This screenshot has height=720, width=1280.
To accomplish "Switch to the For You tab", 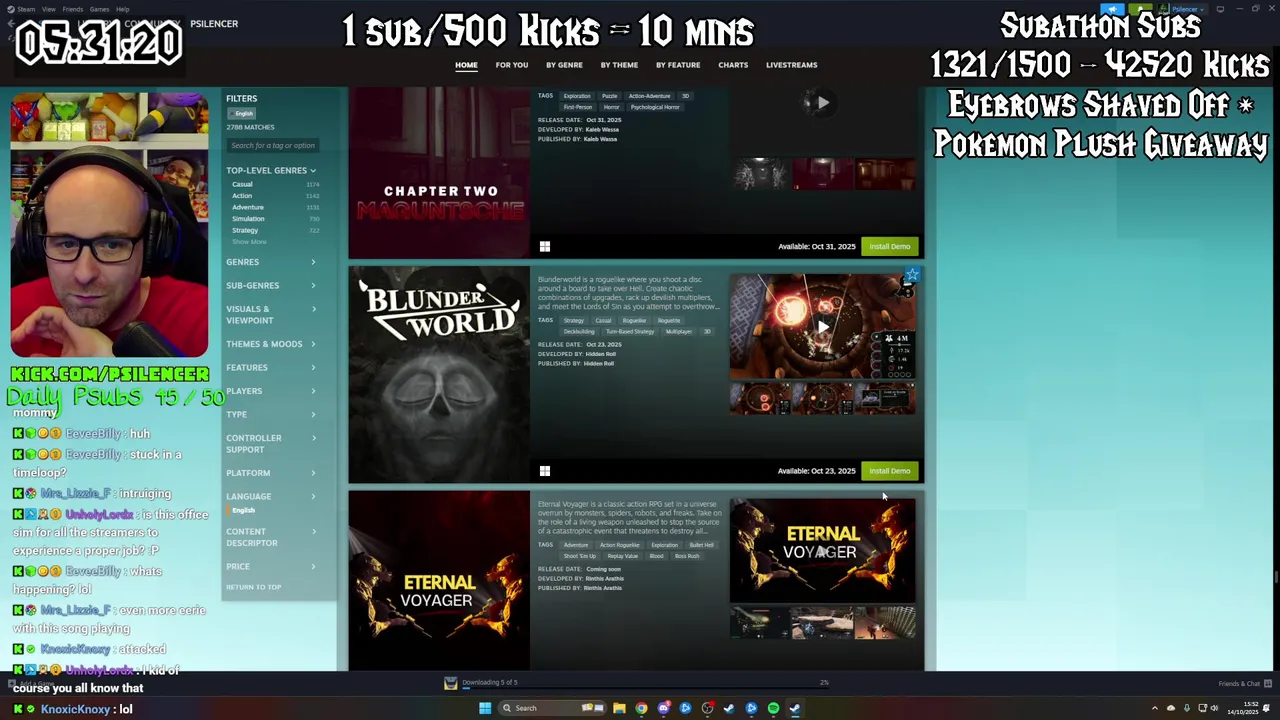I will [512, 65].
